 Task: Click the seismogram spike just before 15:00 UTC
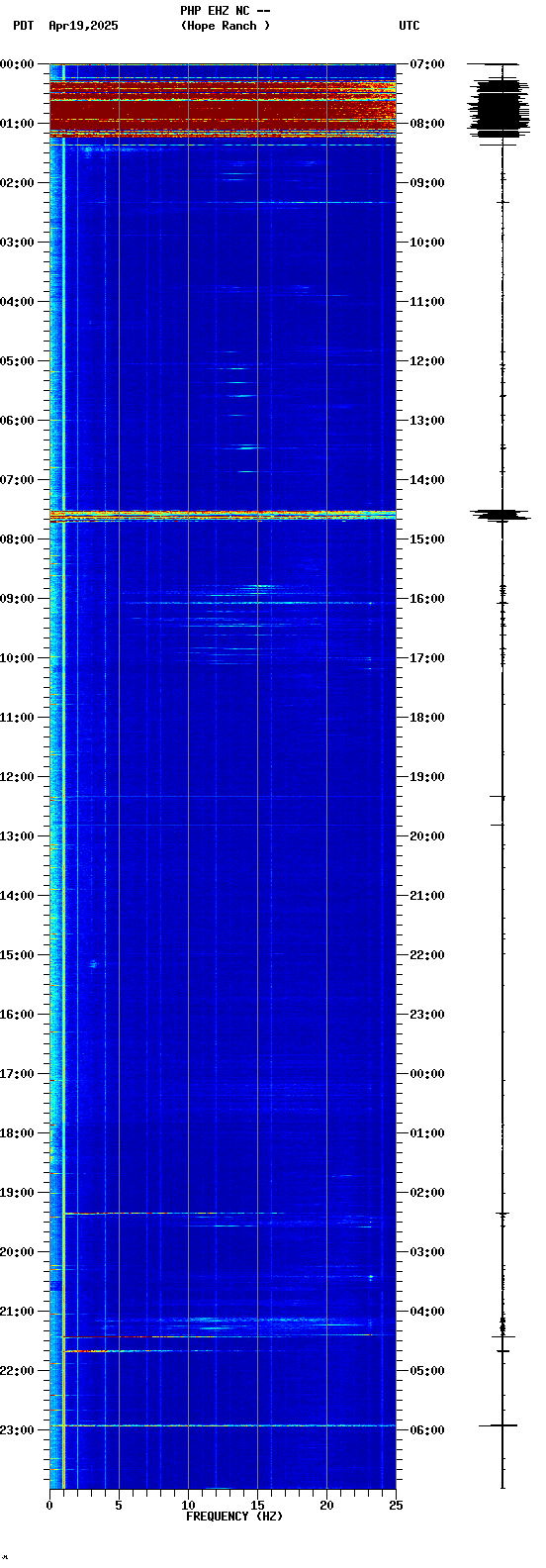pos(501,514)
